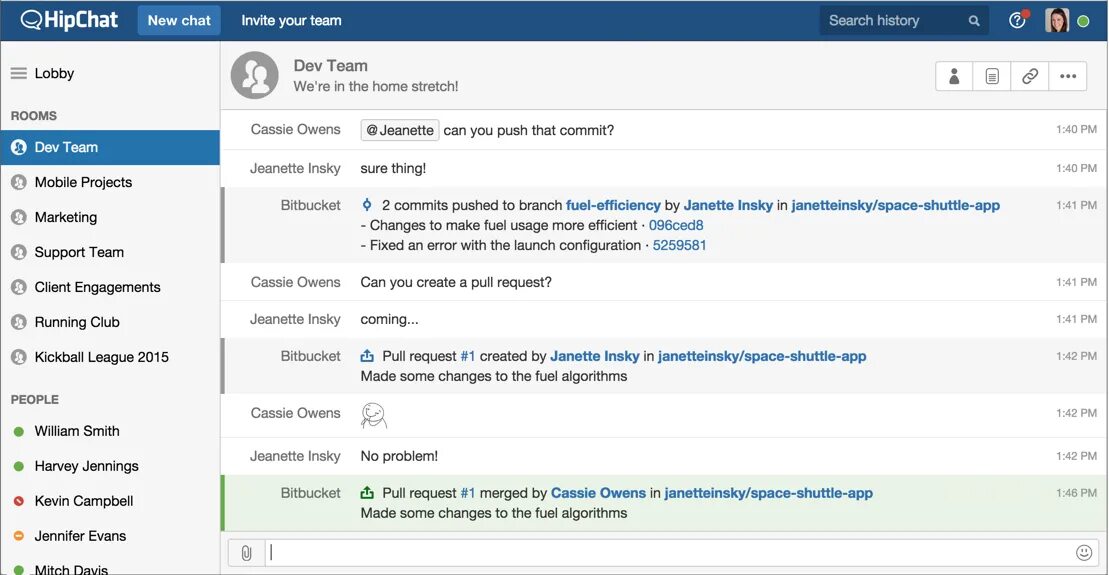Open the emoticon smiley picker
1109x575 pixels.
click(x=1084, y=552)
